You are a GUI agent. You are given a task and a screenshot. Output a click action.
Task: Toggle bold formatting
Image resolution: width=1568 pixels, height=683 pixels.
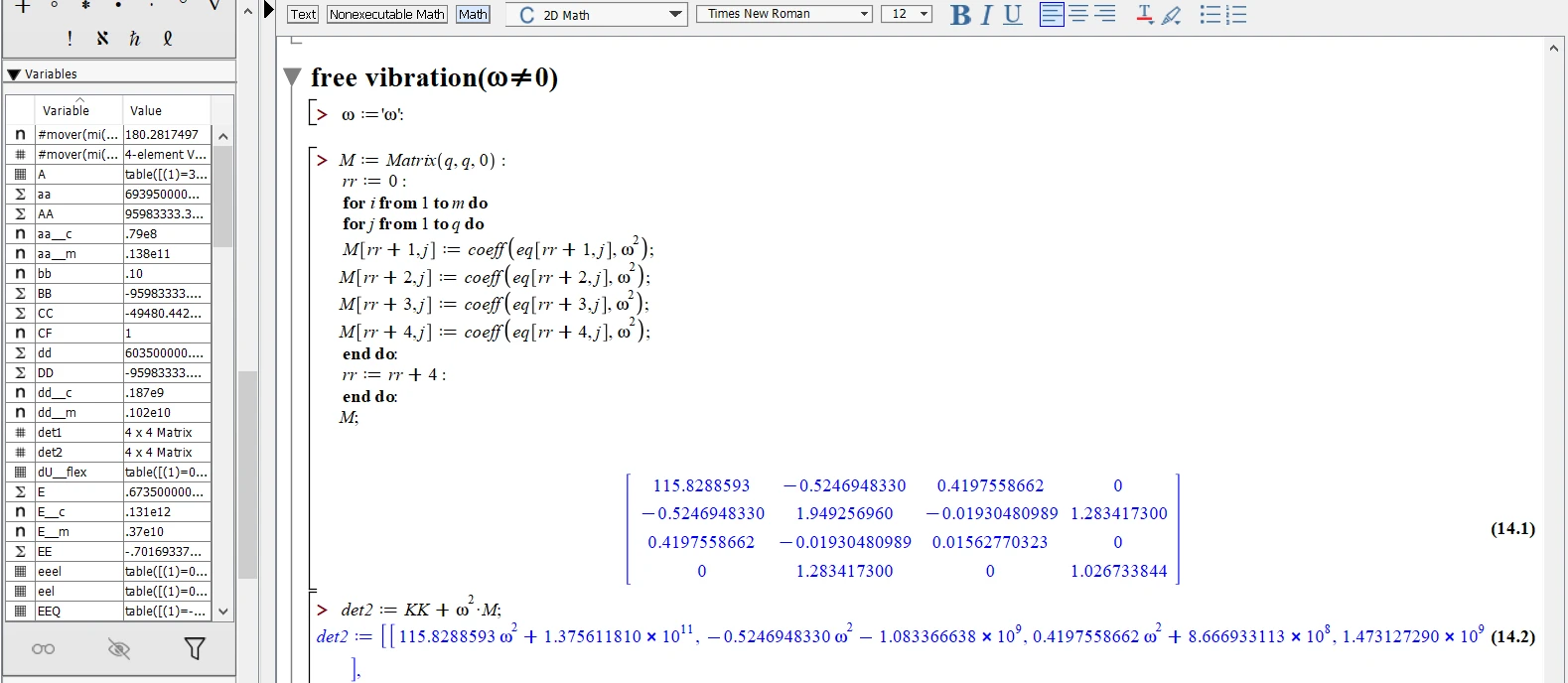click(x=960, y=15)
